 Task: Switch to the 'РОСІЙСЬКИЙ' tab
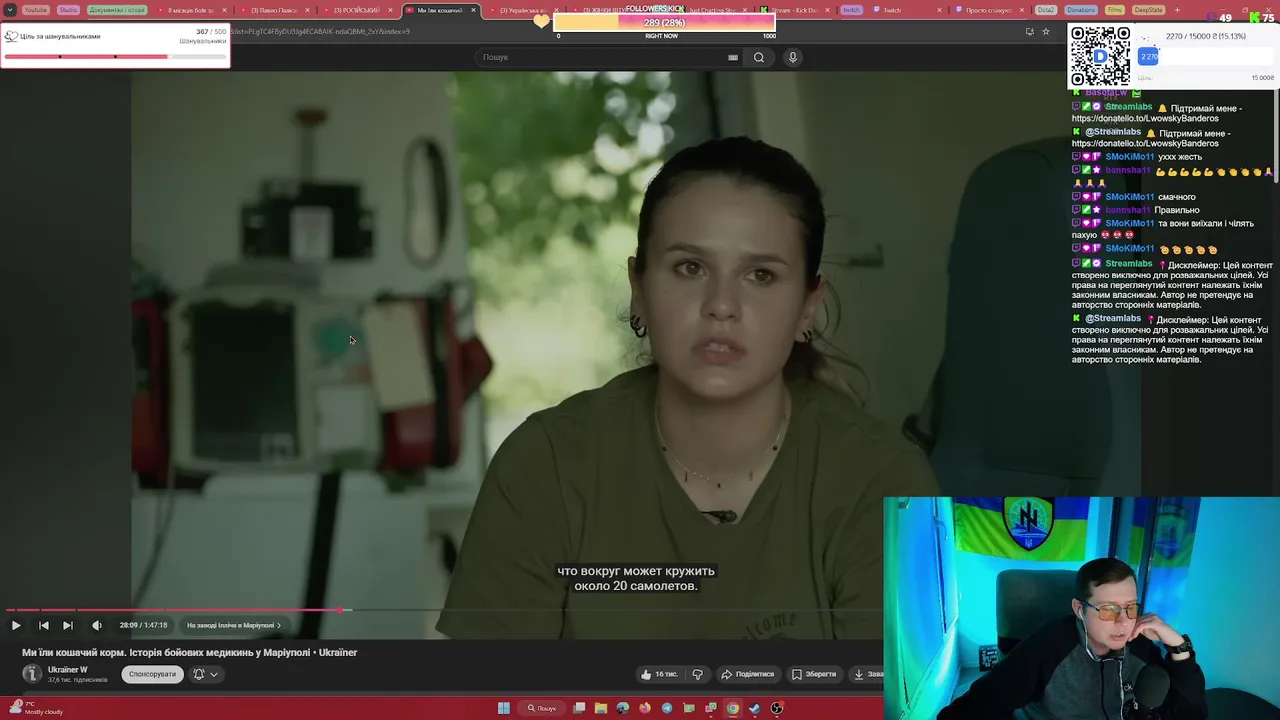pyautogui.click(x=356, y=10)
